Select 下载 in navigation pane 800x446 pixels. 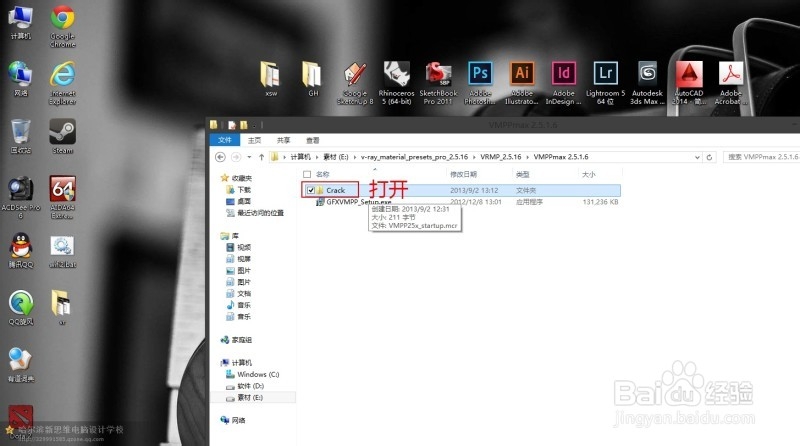pyautogui.click(x=238, y=190)
